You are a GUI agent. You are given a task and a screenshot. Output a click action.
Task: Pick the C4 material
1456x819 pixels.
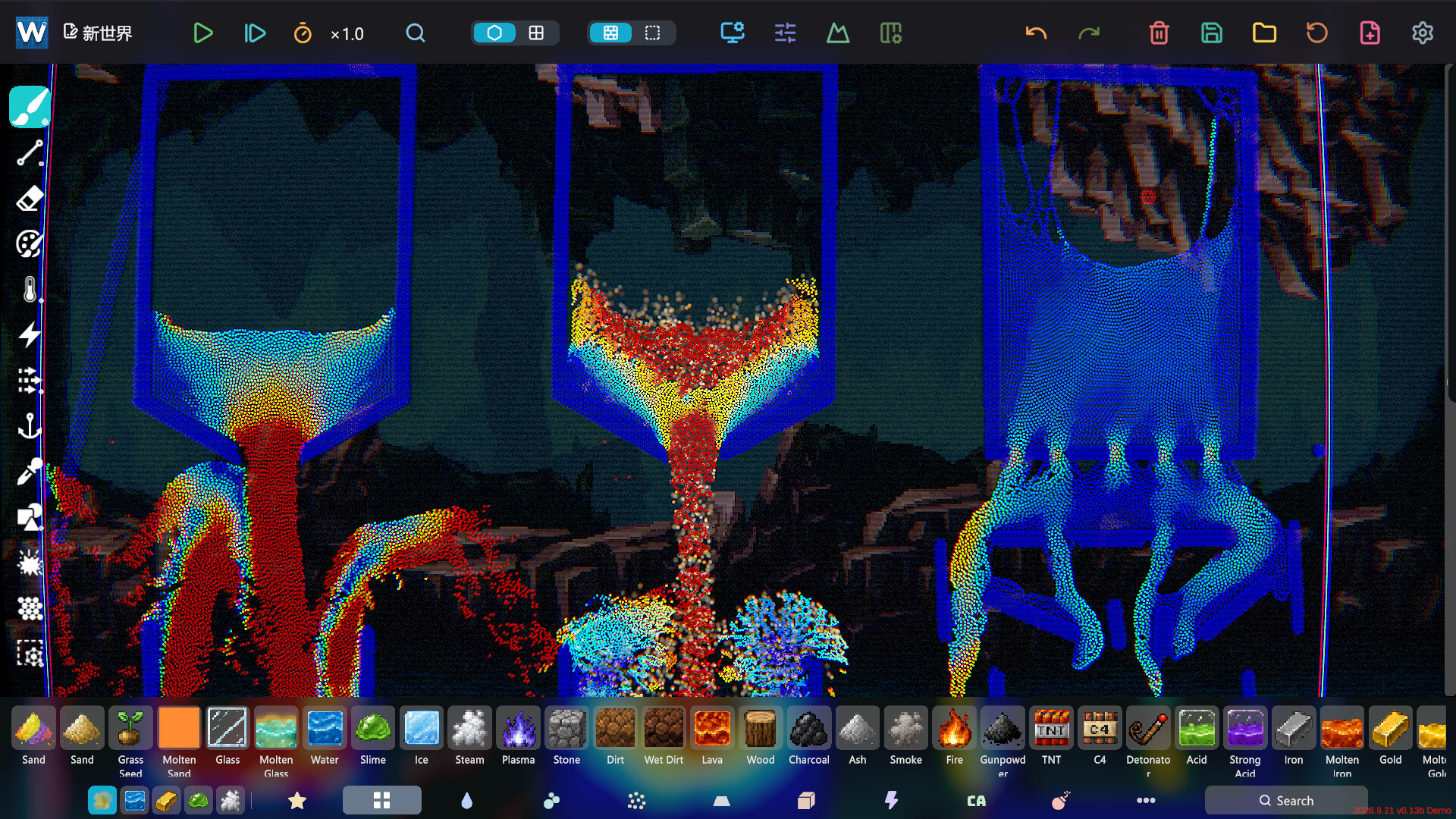pos(1100,729)
